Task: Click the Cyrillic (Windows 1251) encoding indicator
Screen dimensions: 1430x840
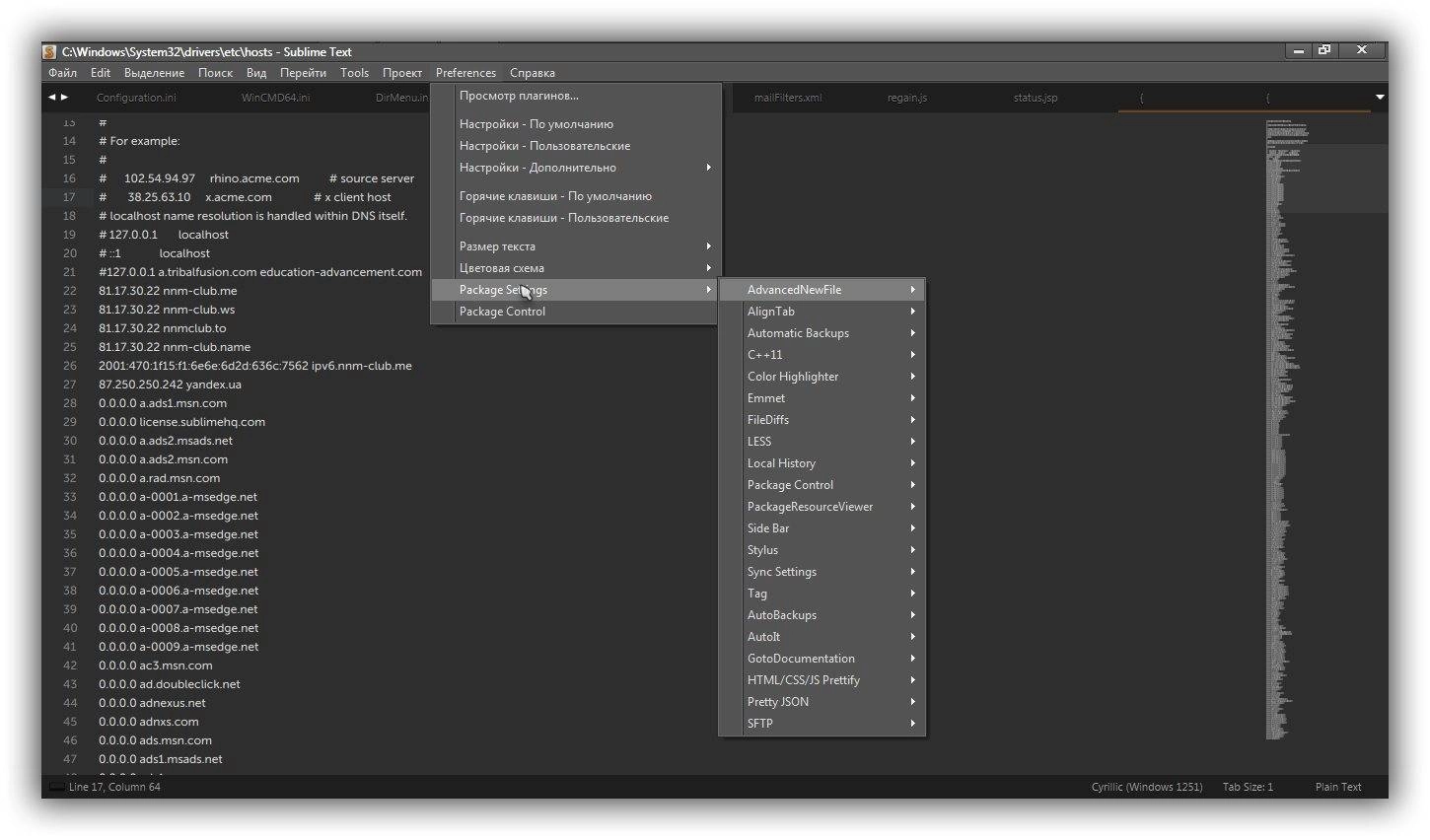Action: click(1147, 787)
